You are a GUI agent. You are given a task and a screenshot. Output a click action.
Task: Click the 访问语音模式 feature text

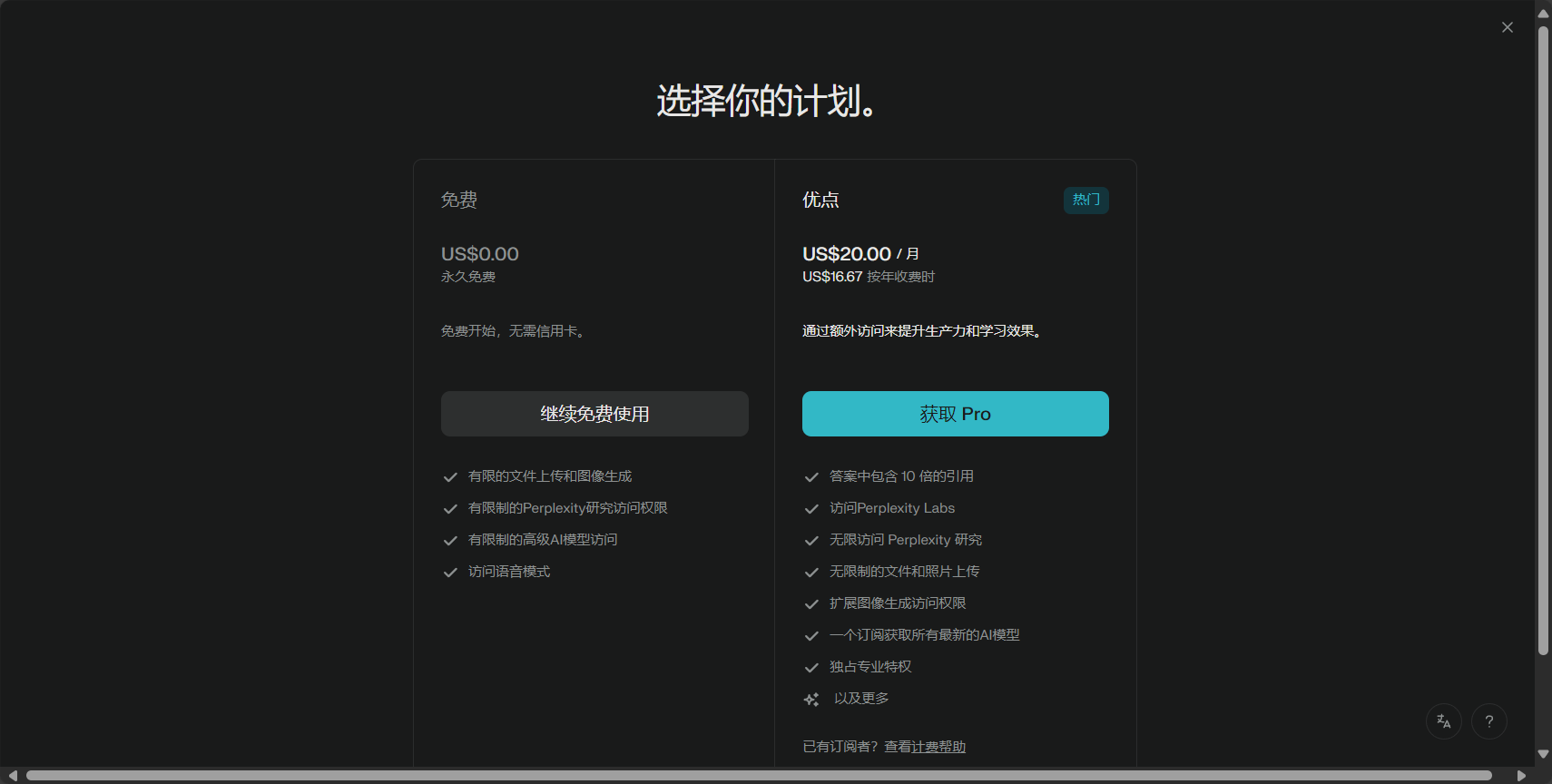click(509, 572)
